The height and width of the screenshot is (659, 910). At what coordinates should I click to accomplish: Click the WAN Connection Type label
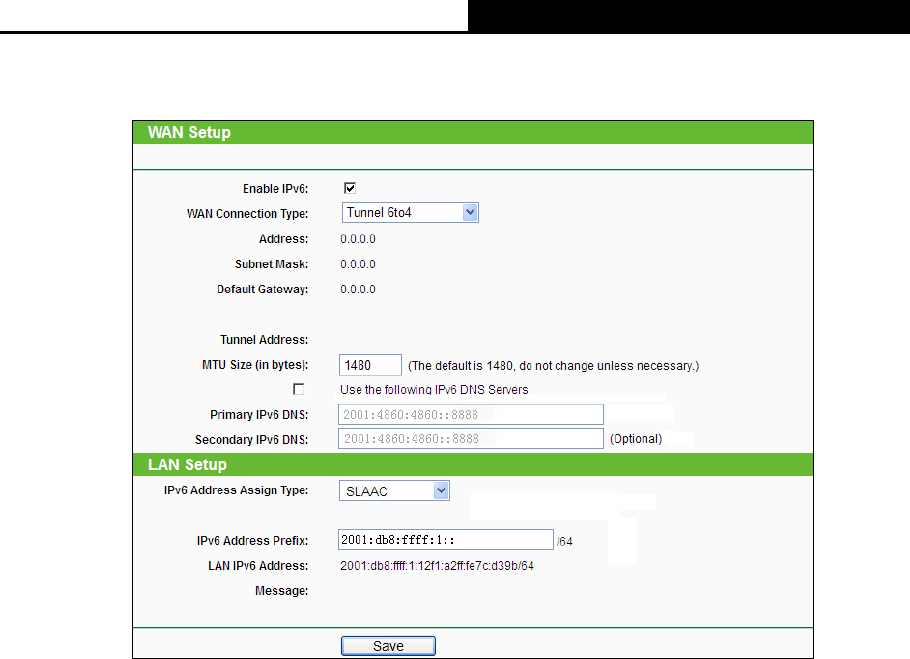247,214
